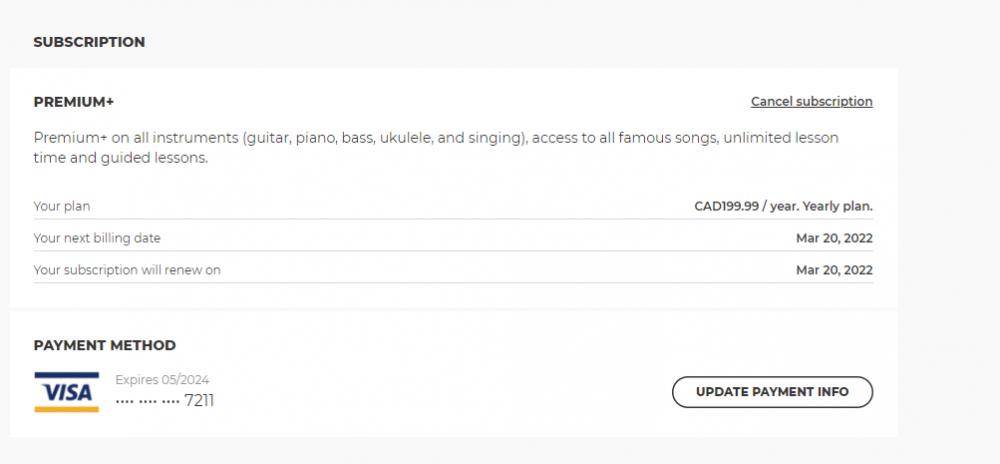Click the renewal date value Mar 20, 2022
Image resolution: width=1000 pixels, height=464 pixels.
coord(834,270)
